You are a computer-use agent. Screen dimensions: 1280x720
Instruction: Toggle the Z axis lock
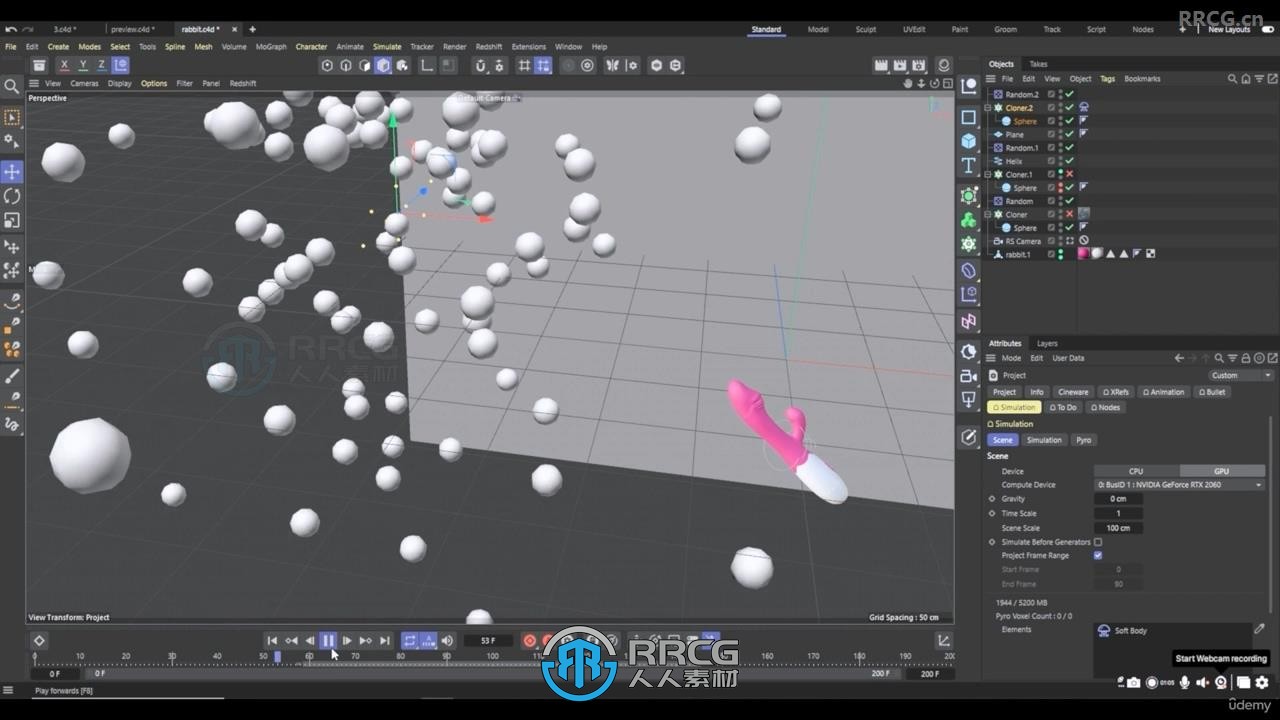click(x=101, y=65)
